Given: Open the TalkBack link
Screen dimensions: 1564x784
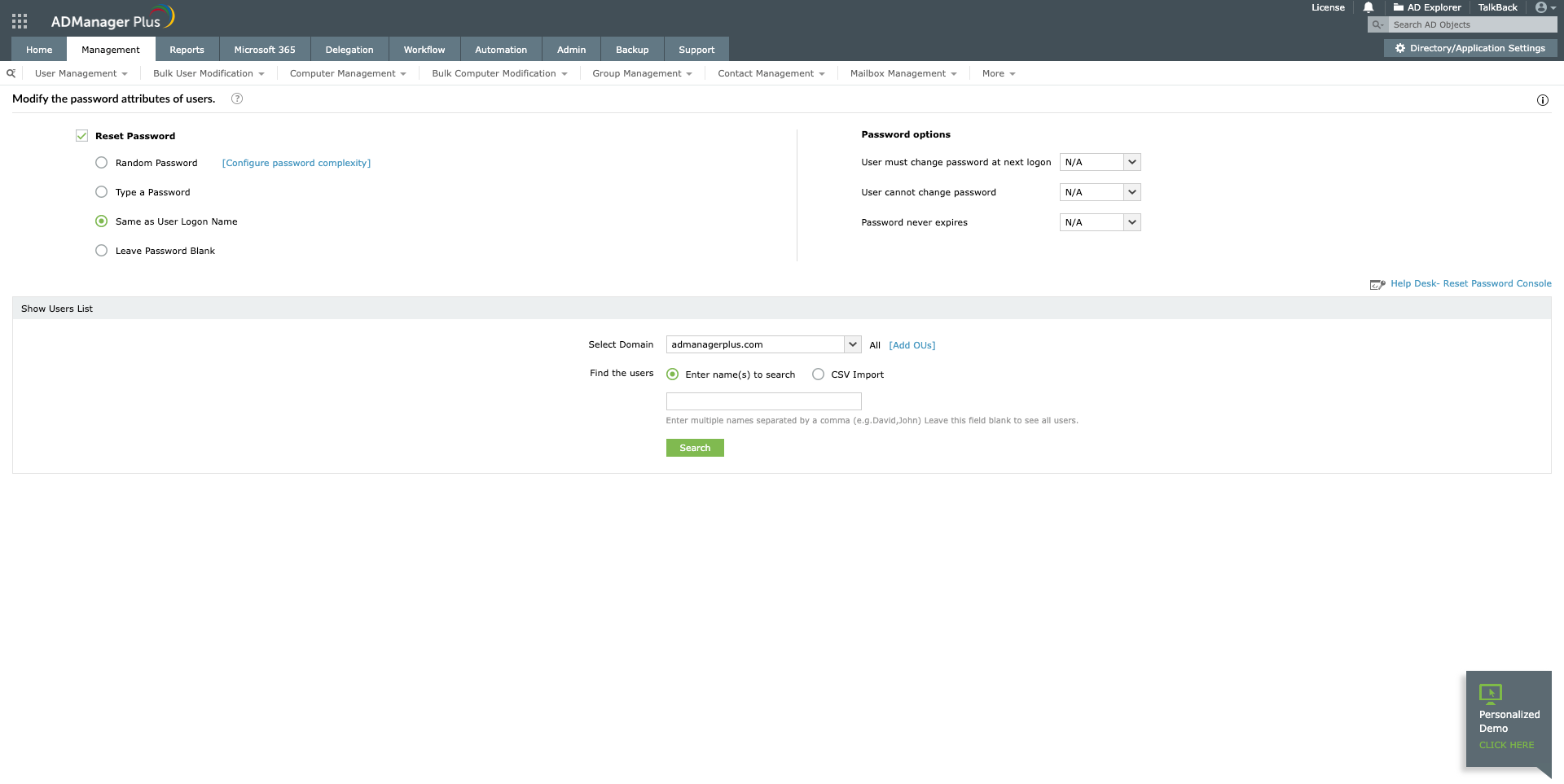Looking at the screenshot, I should point(1497,7).
